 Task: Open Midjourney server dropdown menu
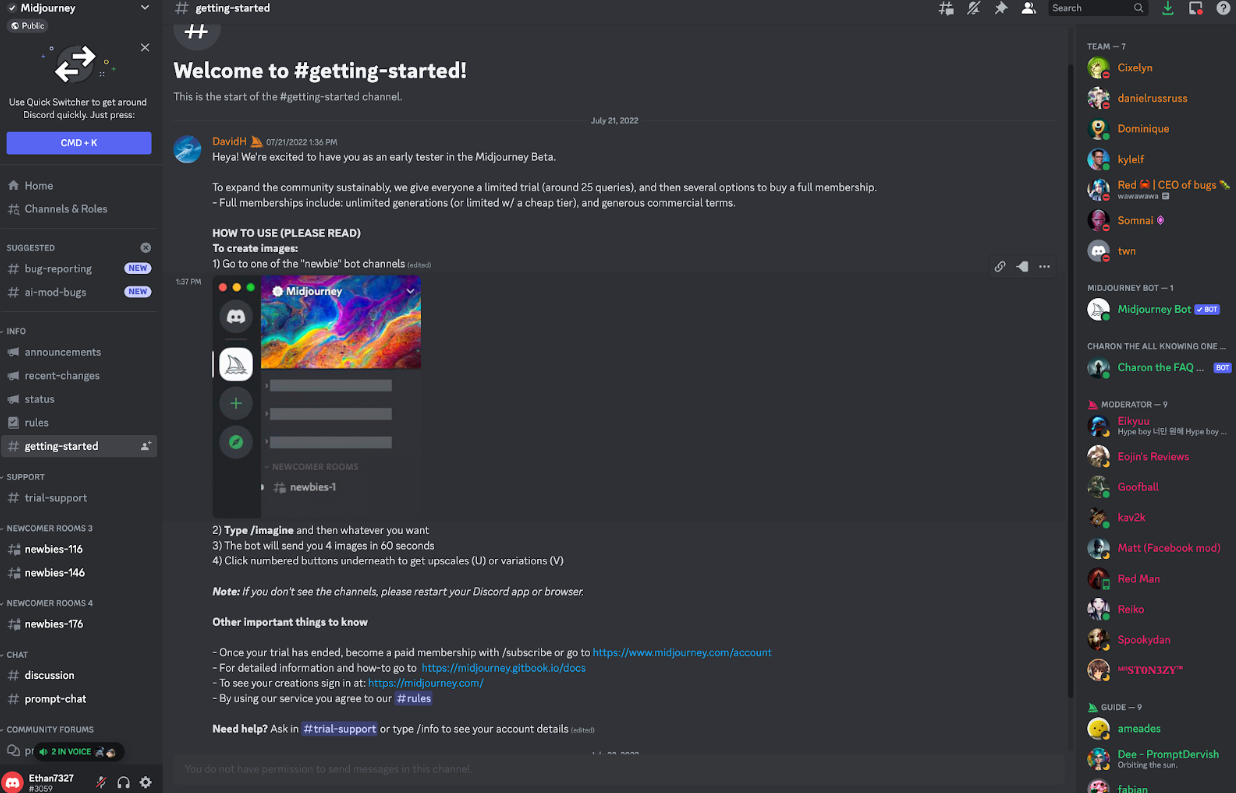tap(145, 8)
